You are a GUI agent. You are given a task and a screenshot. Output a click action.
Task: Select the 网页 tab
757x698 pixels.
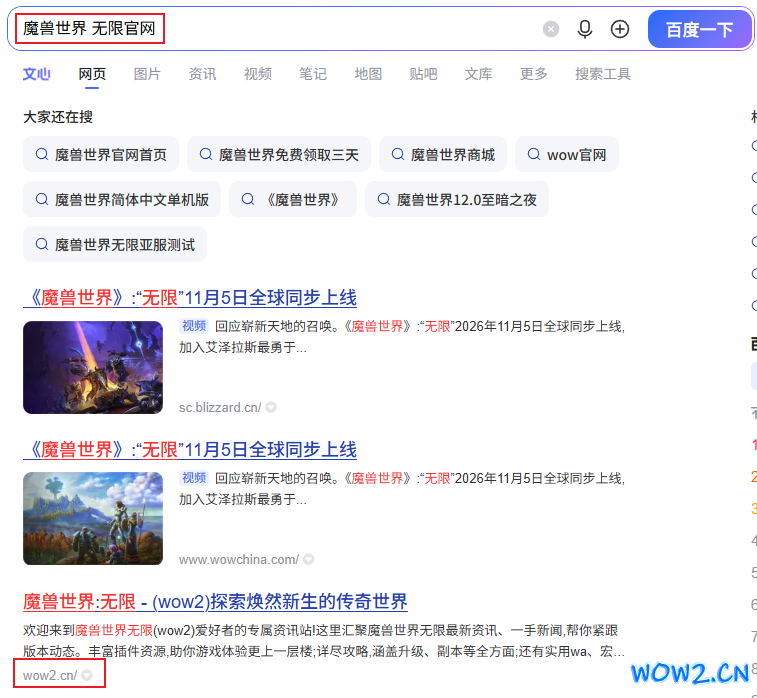coord(92,74)
